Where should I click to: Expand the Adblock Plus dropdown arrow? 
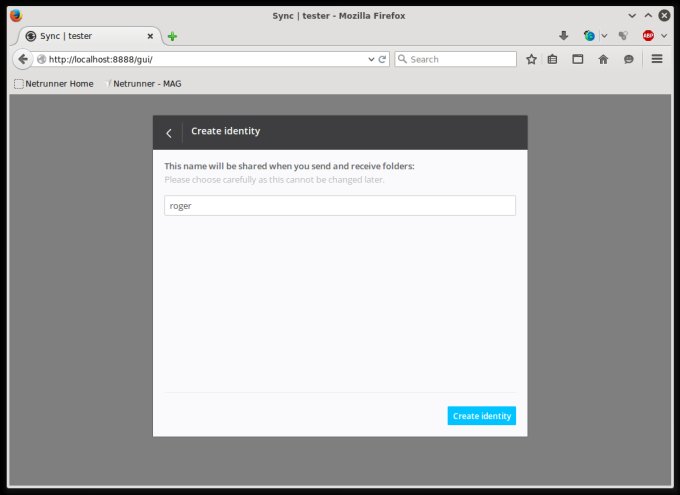pos(664,36)
